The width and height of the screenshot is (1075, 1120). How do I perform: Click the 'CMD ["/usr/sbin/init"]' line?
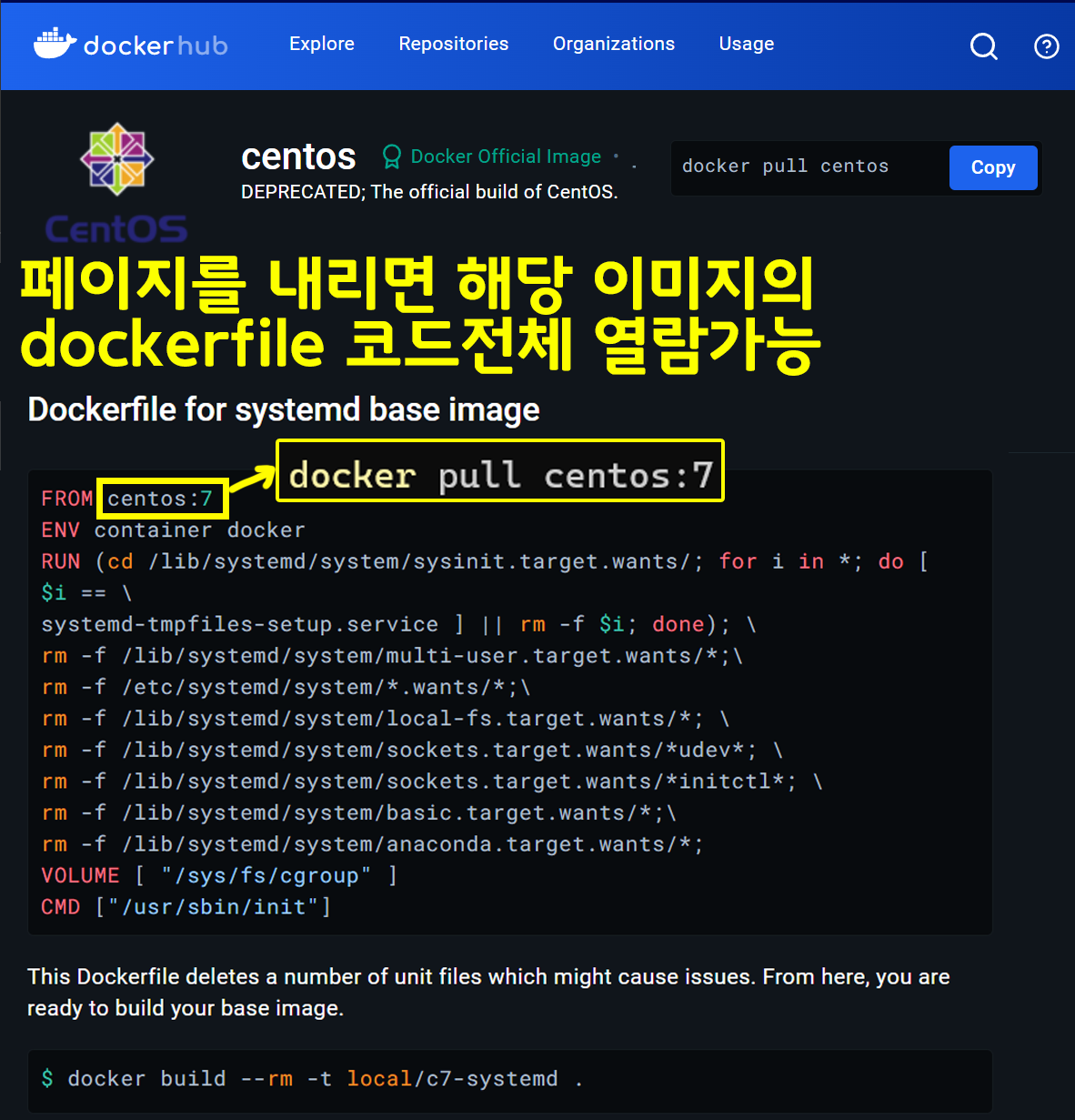click(x=186, y=907)
